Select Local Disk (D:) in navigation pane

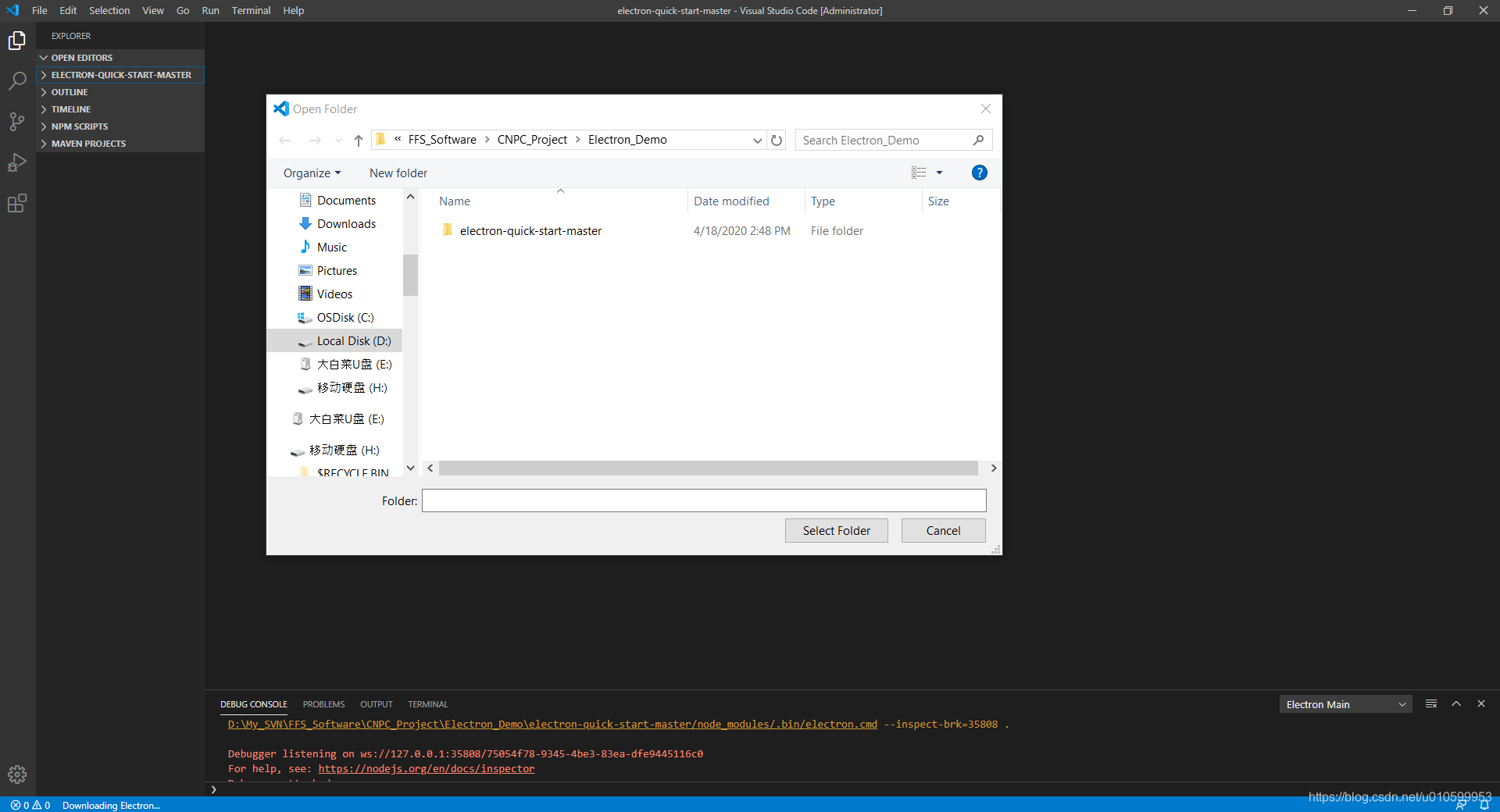pos(334,341)
